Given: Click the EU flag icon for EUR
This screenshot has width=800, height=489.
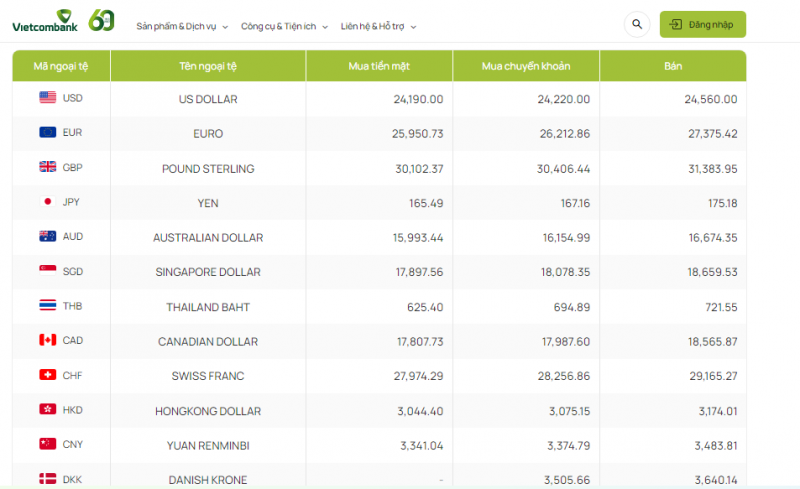Looking at the screenshot, I should click(47, 132).
